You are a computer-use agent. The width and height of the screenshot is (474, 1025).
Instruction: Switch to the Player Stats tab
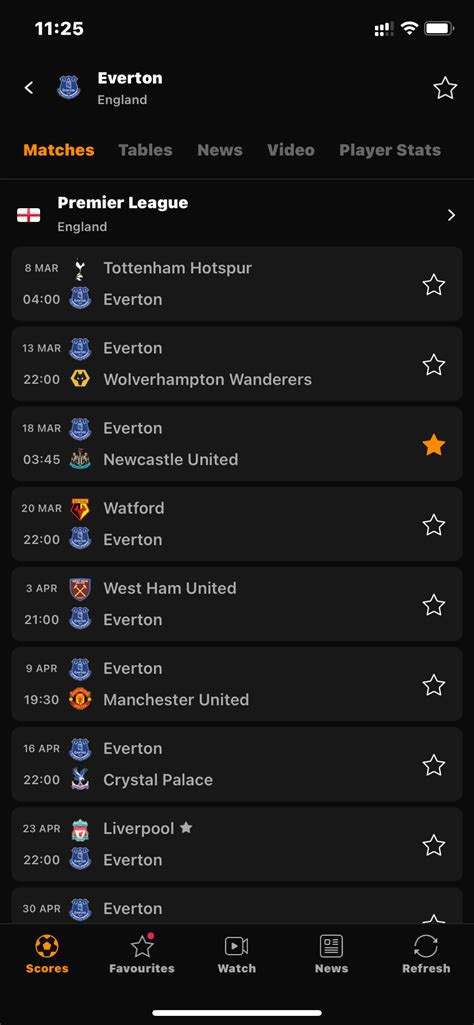(390, 150)
